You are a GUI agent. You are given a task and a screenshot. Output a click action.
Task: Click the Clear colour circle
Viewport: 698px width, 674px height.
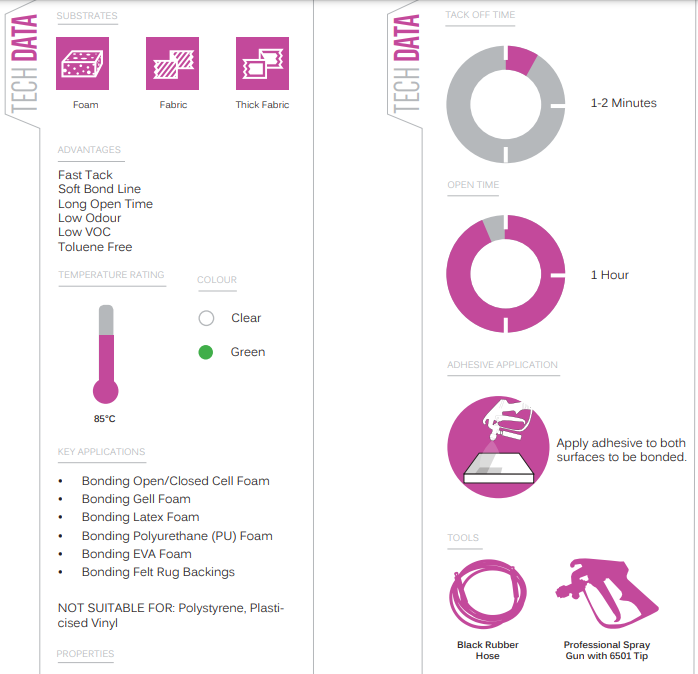click(x=206, y=318)
